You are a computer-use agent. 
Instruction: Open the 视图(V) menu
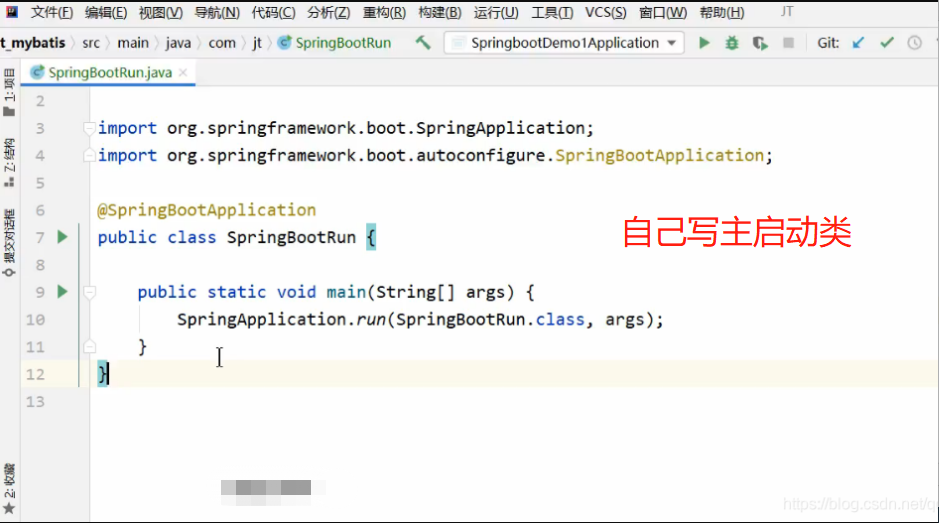coord(160,12)
